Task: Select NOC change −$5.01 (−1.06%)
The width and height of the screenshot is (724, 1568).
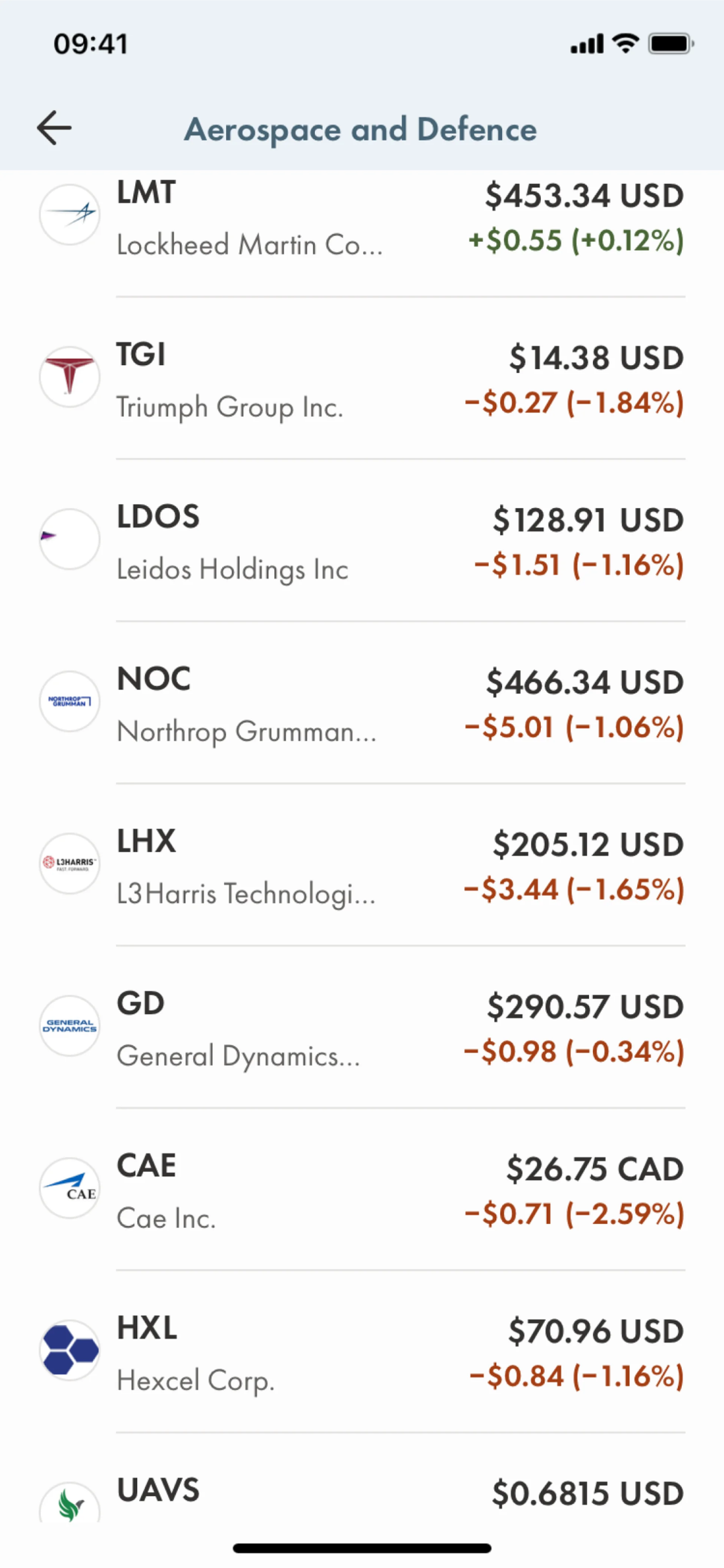Action: pyautogui.click(x=574, y=728)
